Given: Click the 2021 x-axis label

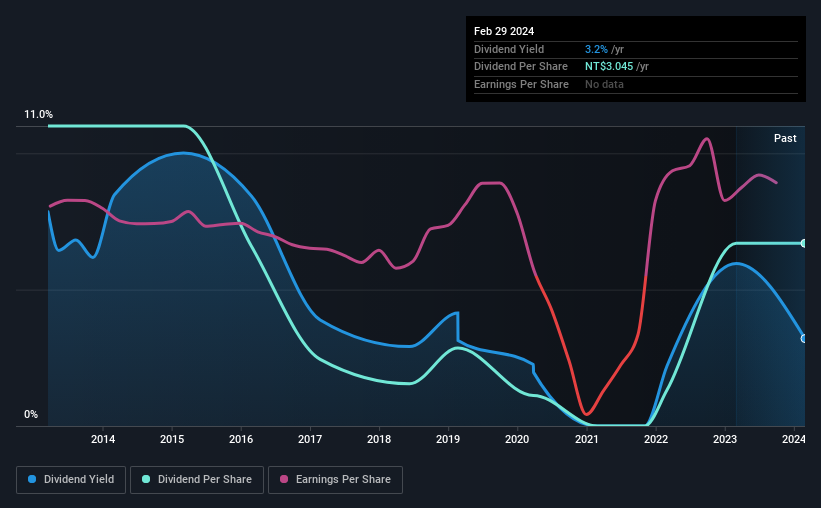Looking at the screenshot, I should 586,439.
